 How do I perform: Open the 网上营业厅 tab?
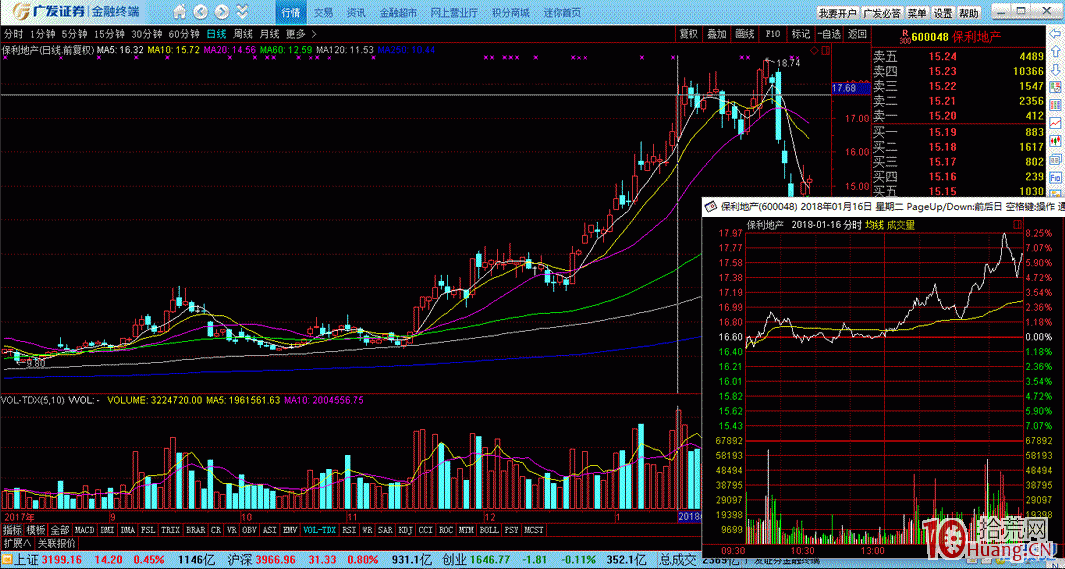point(454,12)
